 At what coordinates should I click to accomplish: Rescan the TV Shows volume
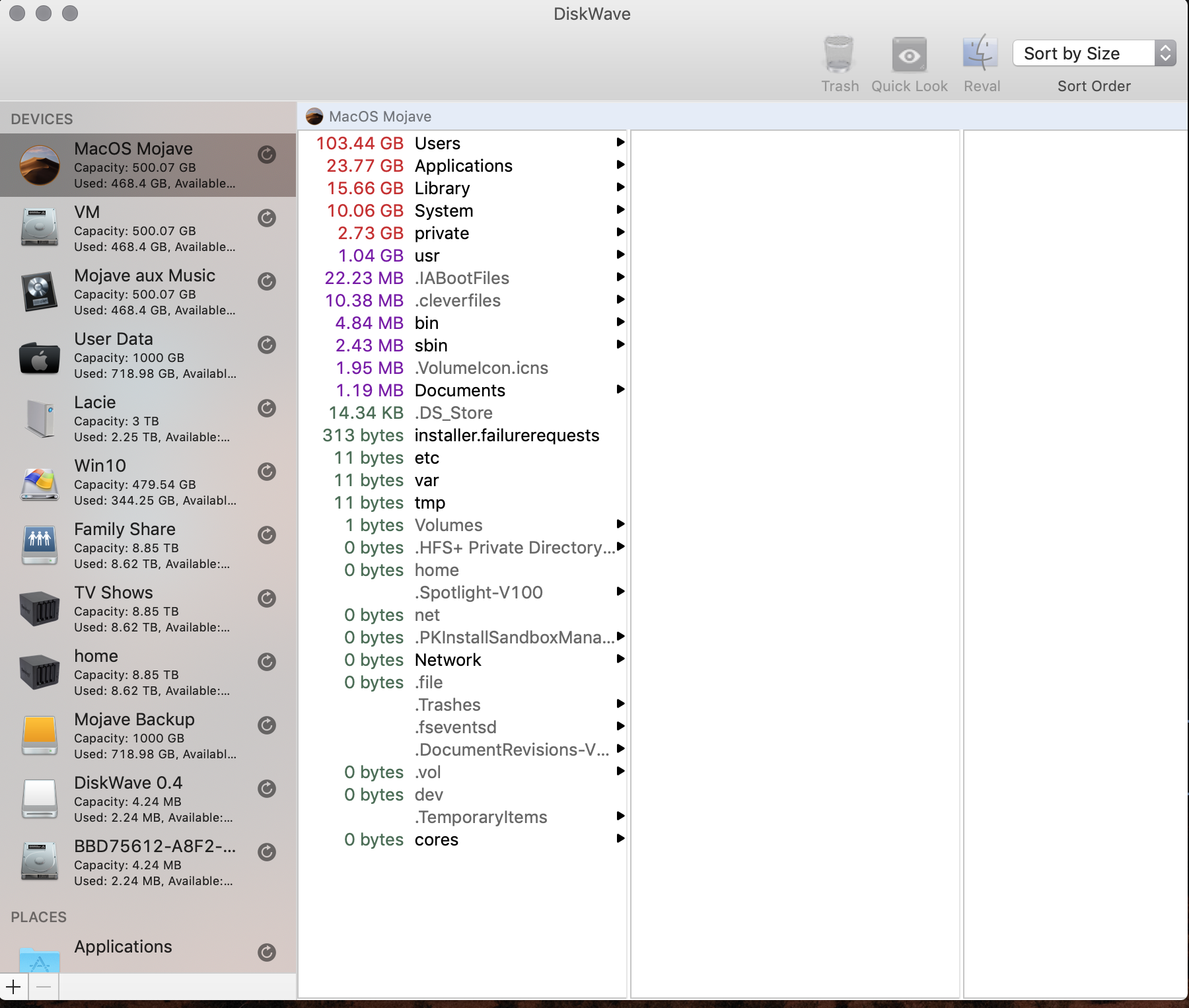(267, 598)
